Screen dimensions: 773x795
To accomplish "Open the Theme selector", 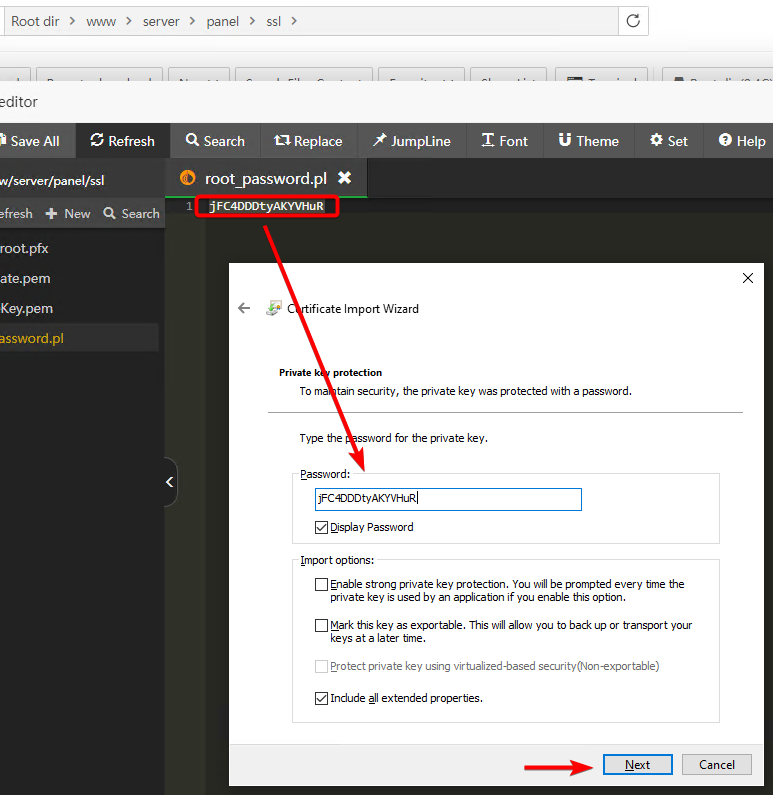I will tap(589, 141).
